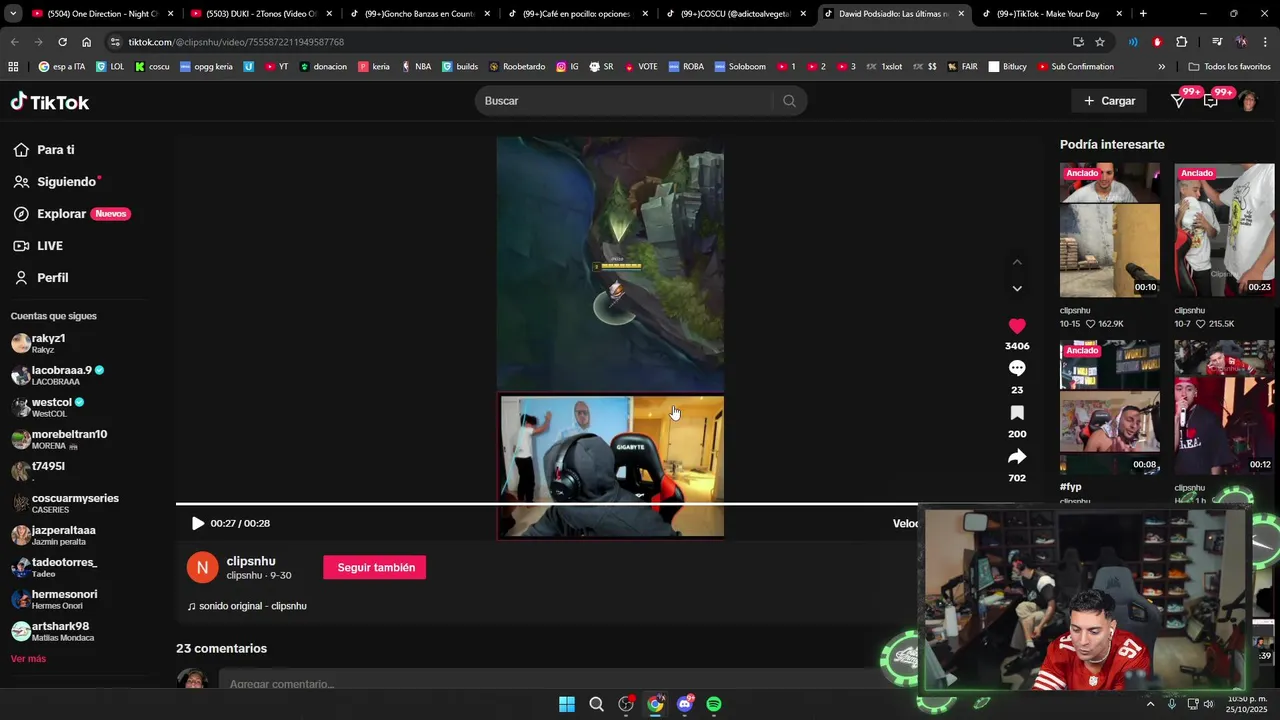Image resolution: width=1280 pixels, height=720 pixels.
Task: Open Explorar section
Action: click(71, 214)
